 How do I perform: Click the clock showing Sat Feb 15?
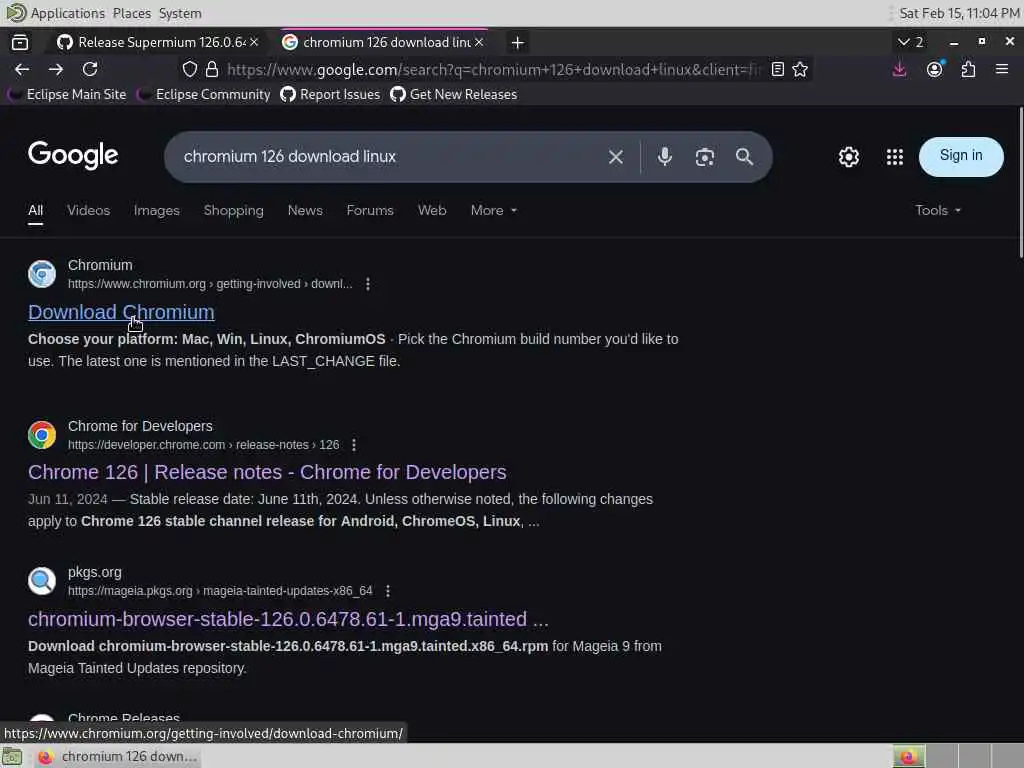pos(959,13)
